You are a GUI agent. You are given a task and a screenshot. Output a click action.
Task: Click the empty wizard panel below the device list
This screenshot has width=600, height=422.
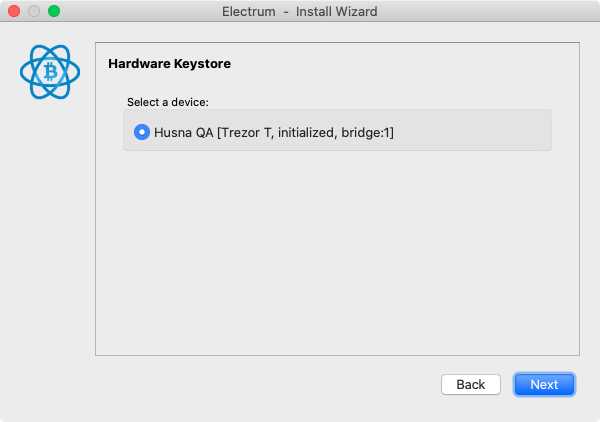tap(337, 253)
